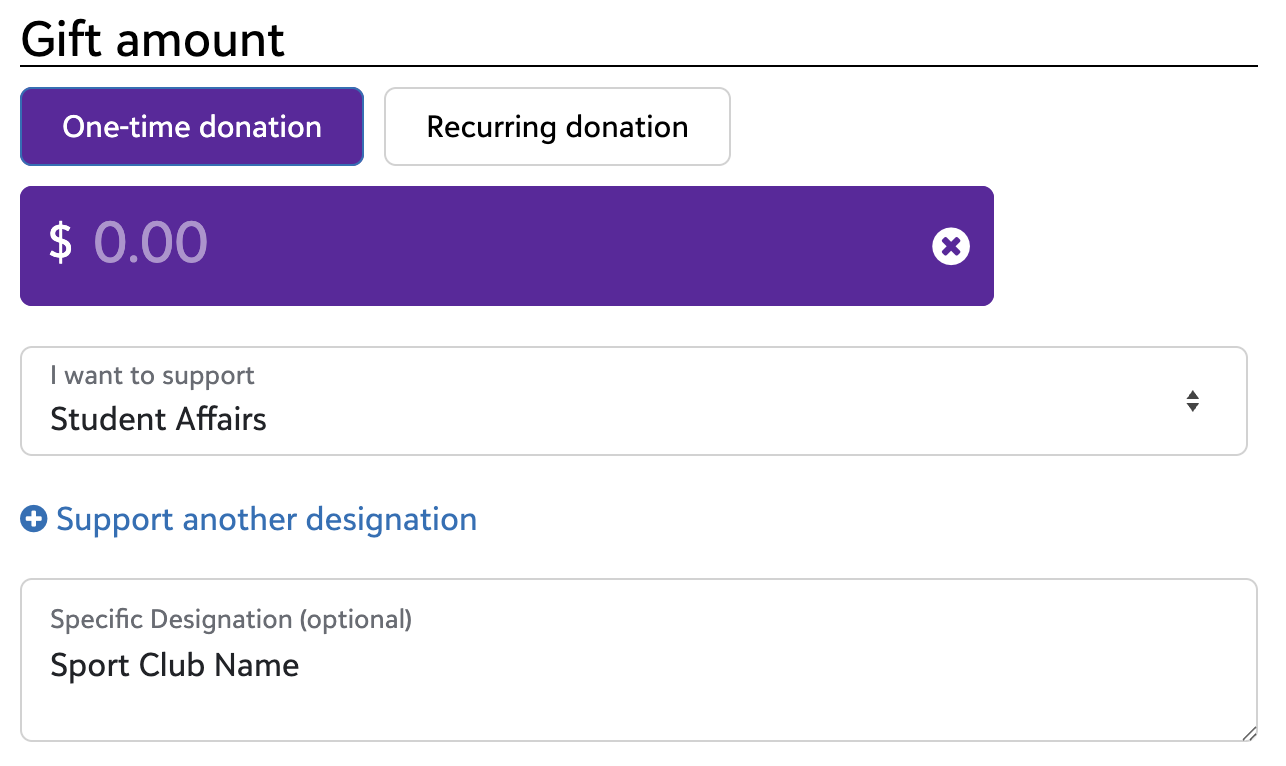
Task: Click the Gift amount heading
Action: tap(152, 38)
